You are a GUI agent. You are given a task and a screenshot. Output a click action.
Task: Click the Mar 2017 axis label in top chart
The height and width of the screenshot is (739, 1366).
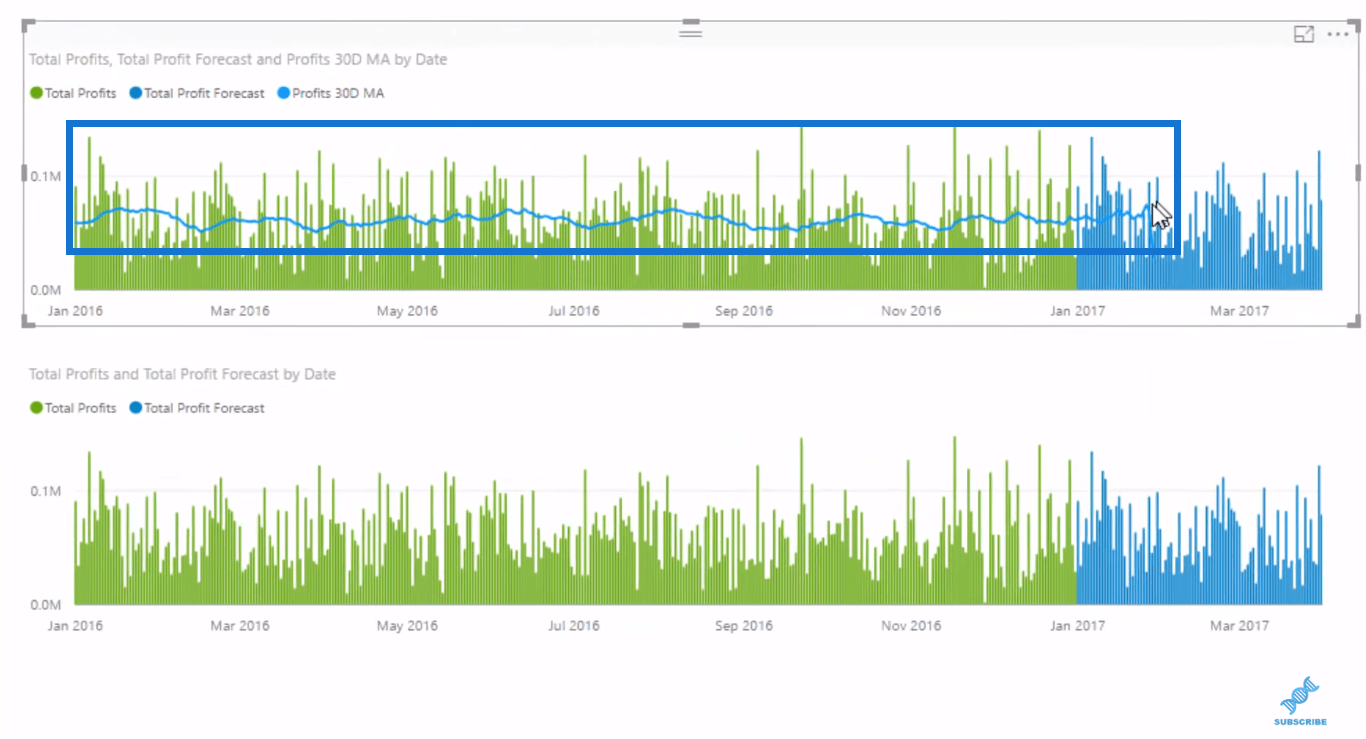[x=1239, y=311]
